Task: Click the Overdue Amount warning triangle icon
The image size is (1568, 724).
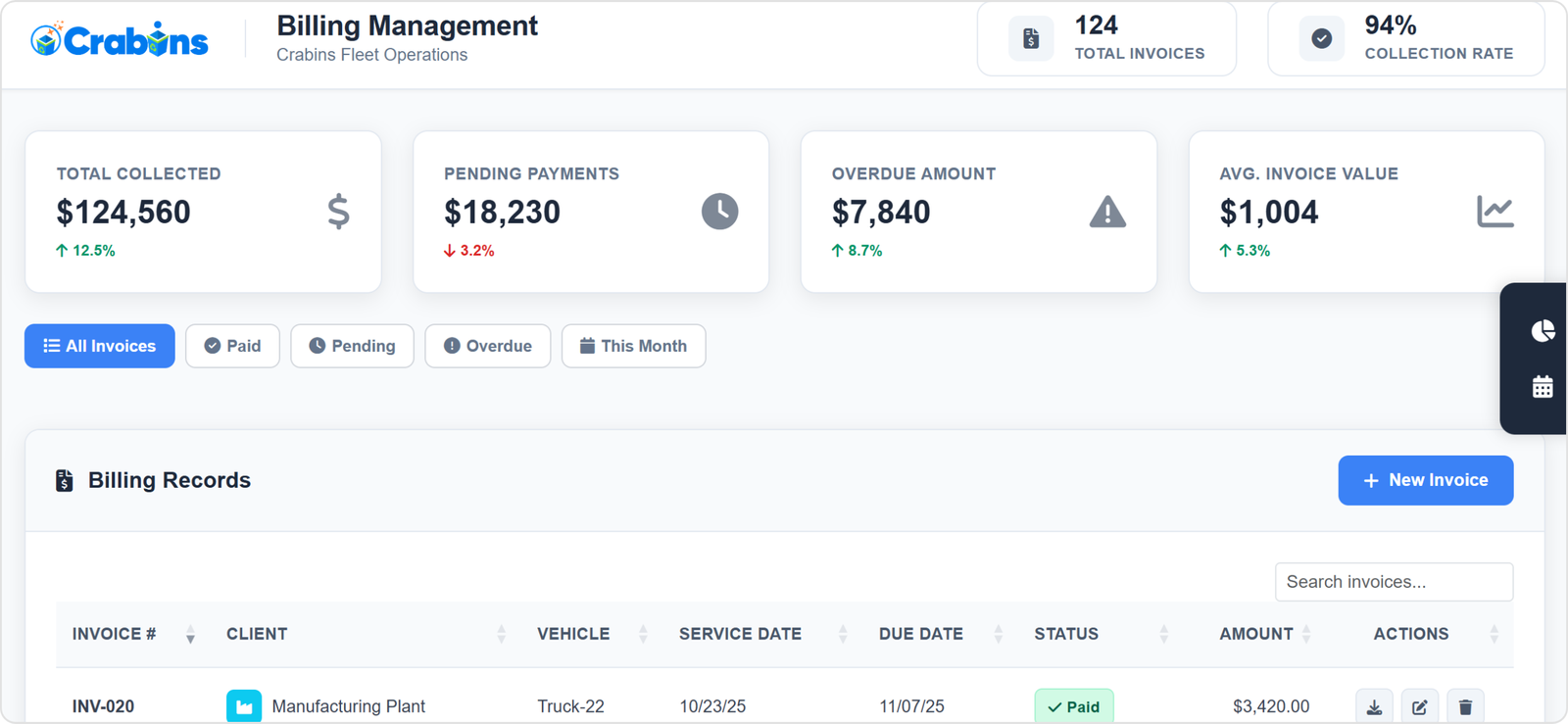Action: (x=1107, y=212)
